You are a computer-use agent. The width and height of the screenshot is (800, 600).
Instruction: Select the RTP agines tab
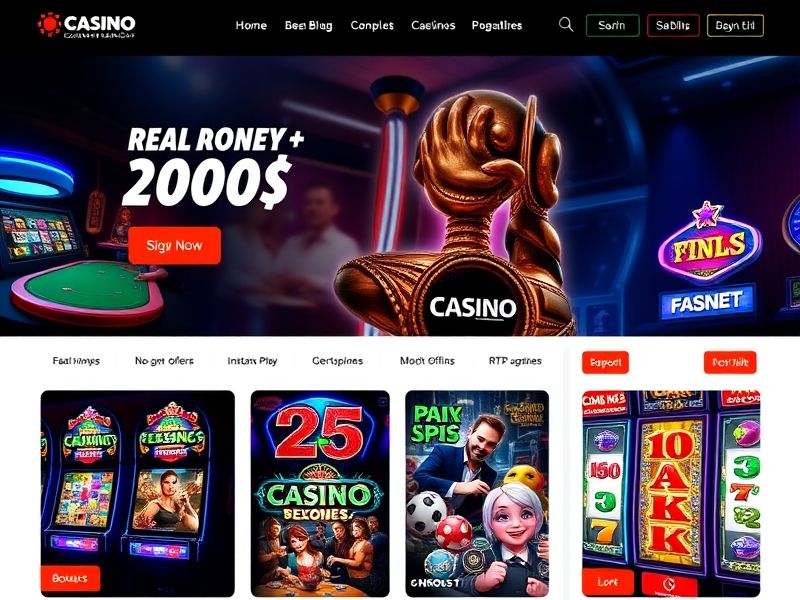[x=515, y=361]
